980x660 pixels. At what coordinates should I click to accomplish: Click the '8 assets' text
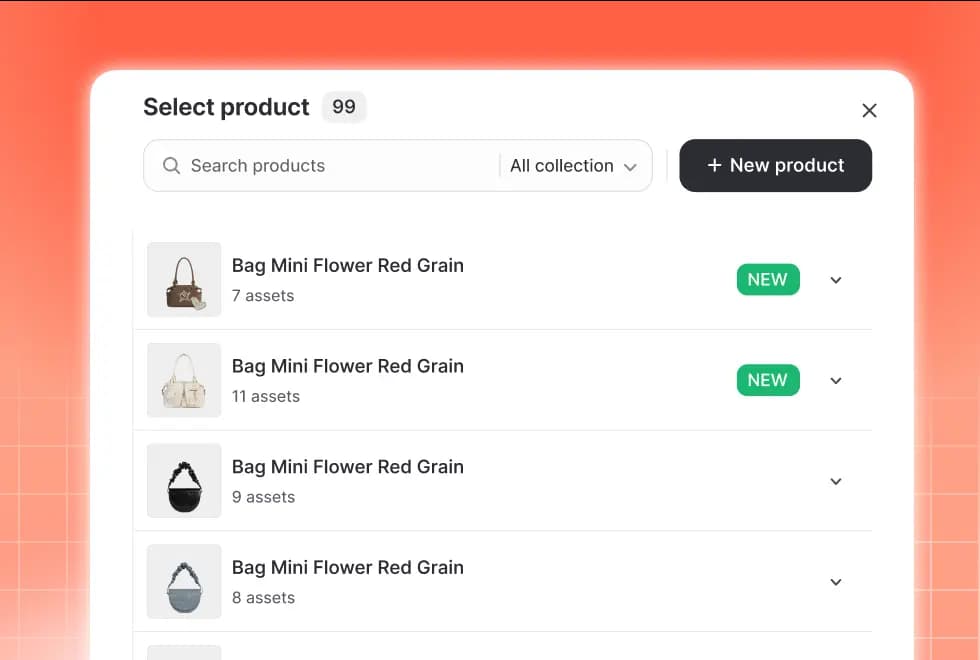click(x=263, y=598)
